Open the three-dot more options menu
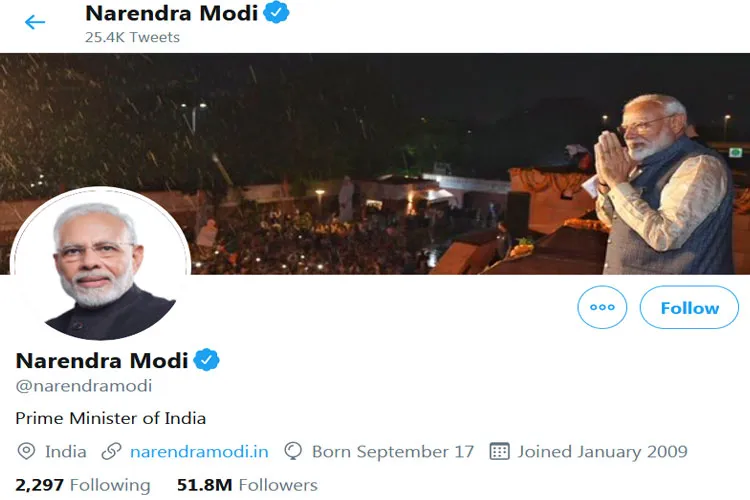The height and width of the screenshot is (500, 750). [602, 307]
